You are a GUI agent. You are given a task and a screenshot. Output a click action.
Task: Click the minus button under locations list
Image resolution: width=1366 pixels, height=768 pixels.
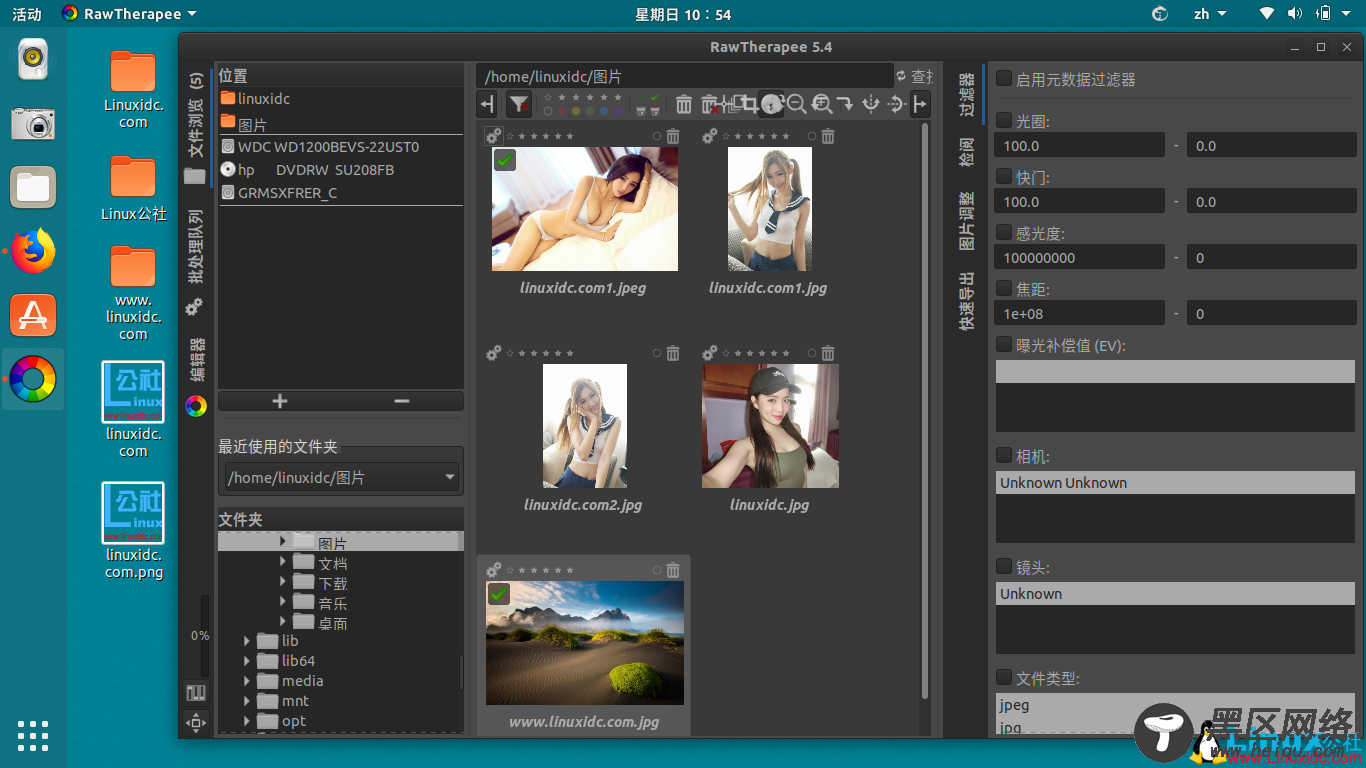tap(402, 401)
